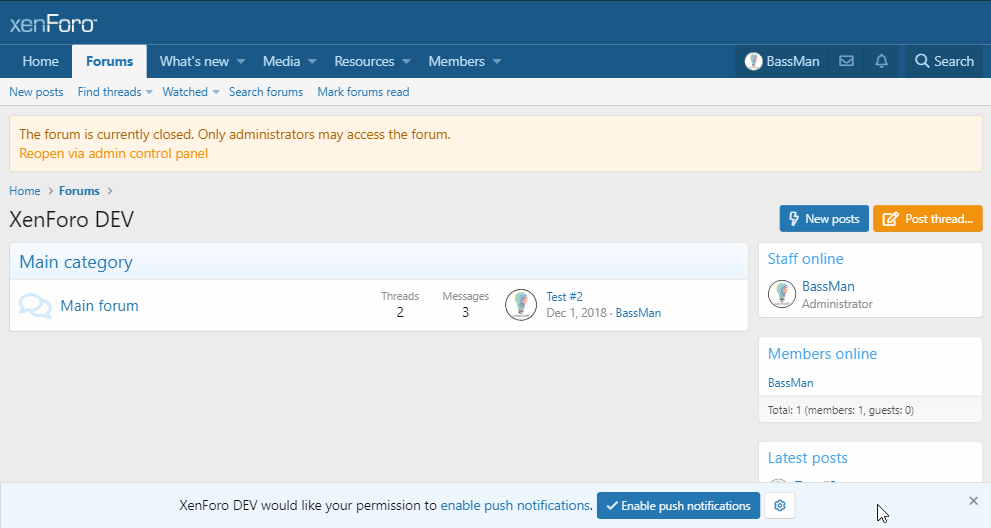The height and width of the screenshot is (528, 991).
Task: Click the XenForo logo
Action: point(53,24)
